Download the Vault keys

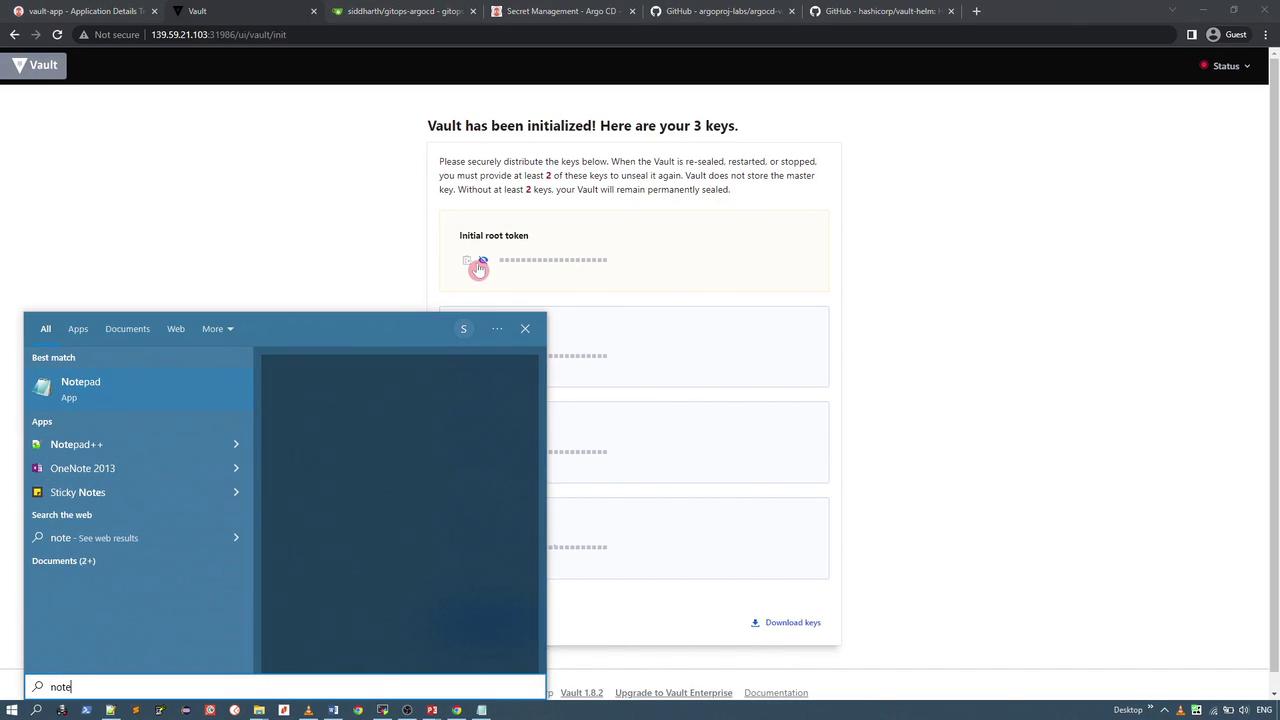tap(786, 623)
